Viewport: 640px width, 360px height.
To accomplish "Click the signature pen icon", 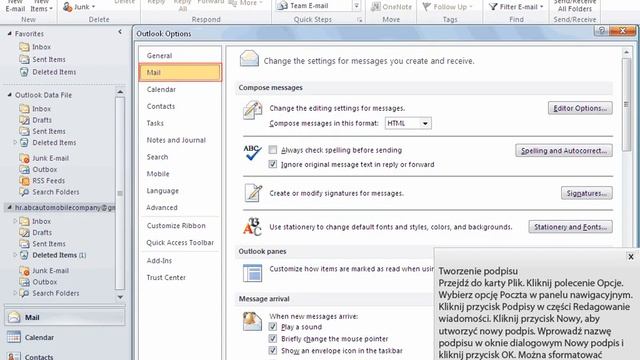I will (x=253, y=193).
